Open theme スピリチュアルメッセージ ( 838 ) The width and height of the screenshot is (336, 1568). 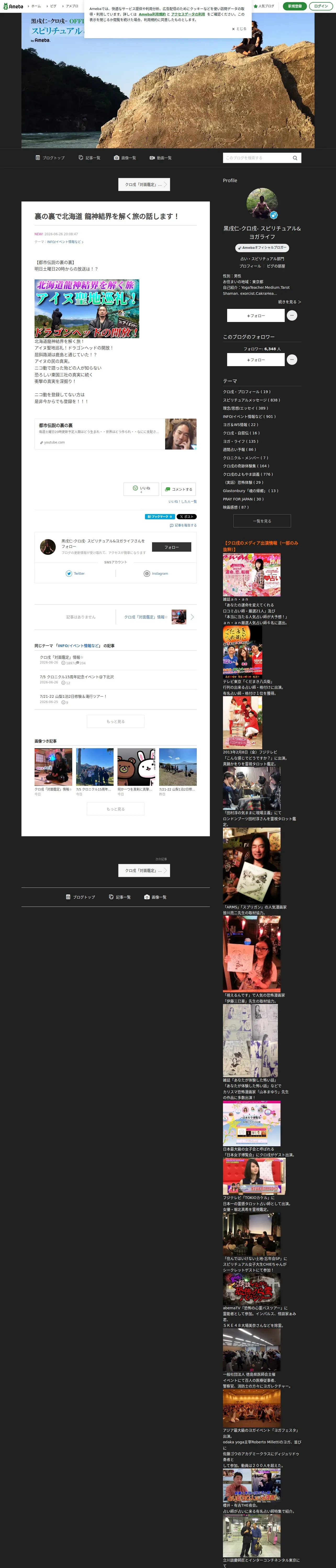pyautogui.click(x=251, y=400)
